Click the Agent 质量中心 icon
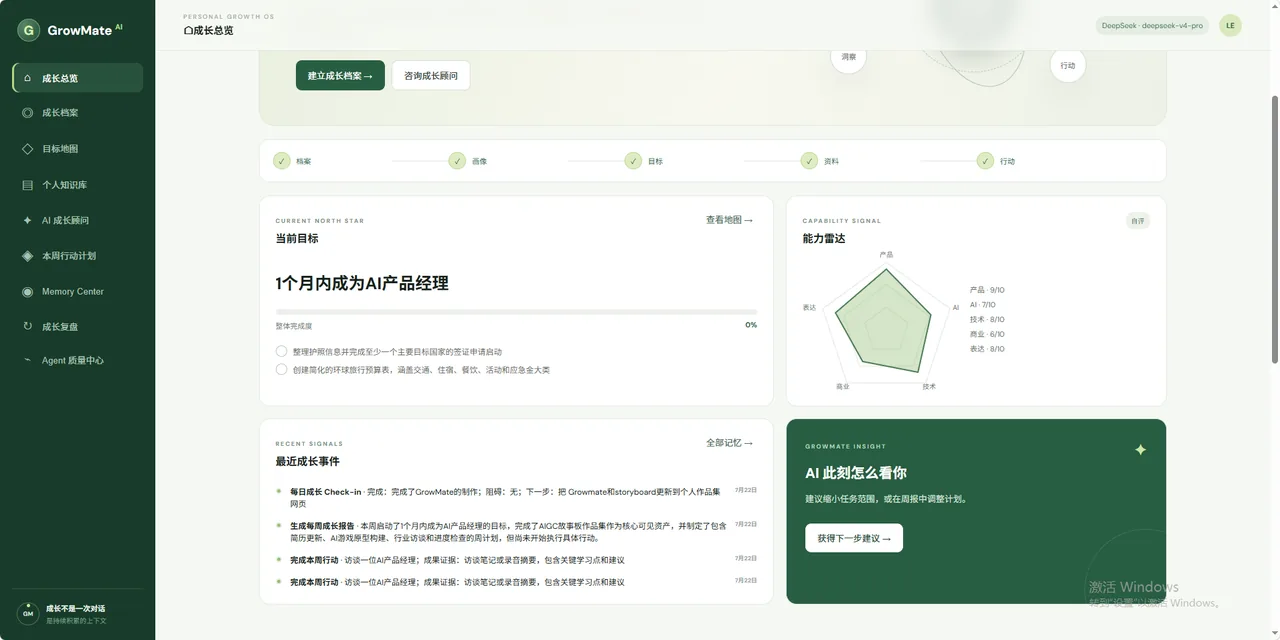The image size is (1280, 640). point(28,360)
